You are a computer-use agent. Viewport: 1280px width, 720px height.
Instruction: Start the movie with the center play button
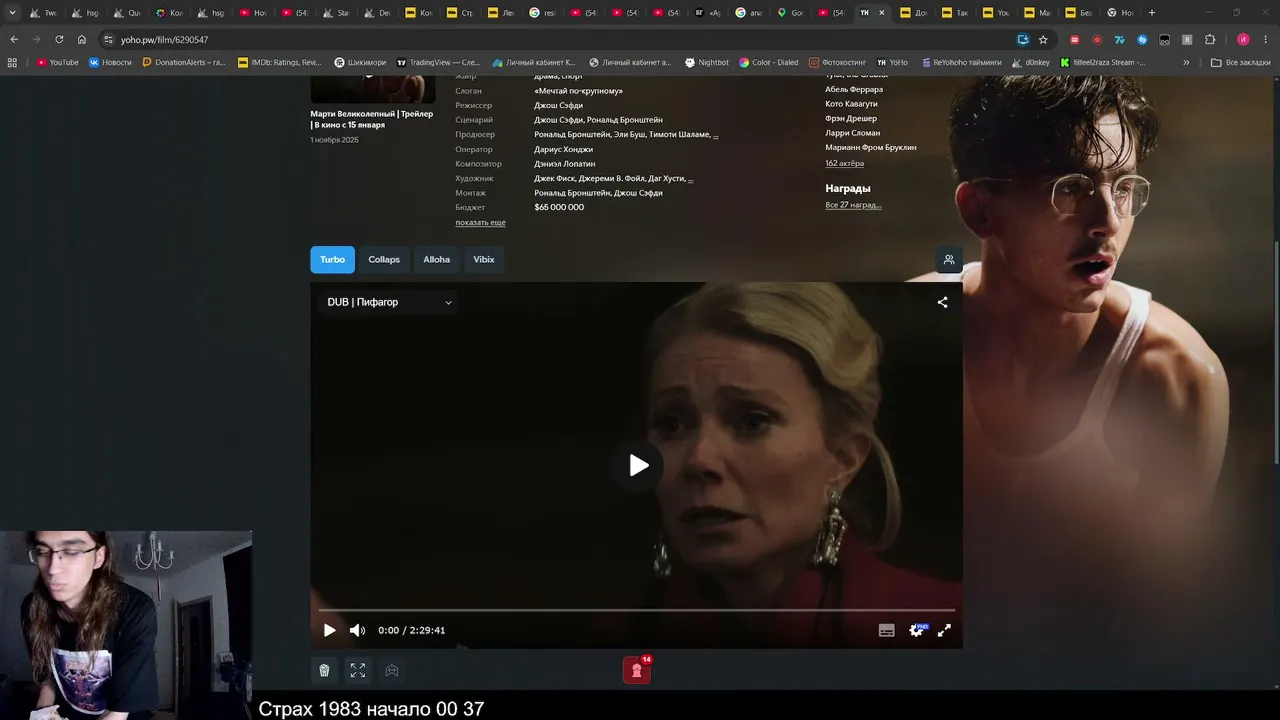point(639,465)
